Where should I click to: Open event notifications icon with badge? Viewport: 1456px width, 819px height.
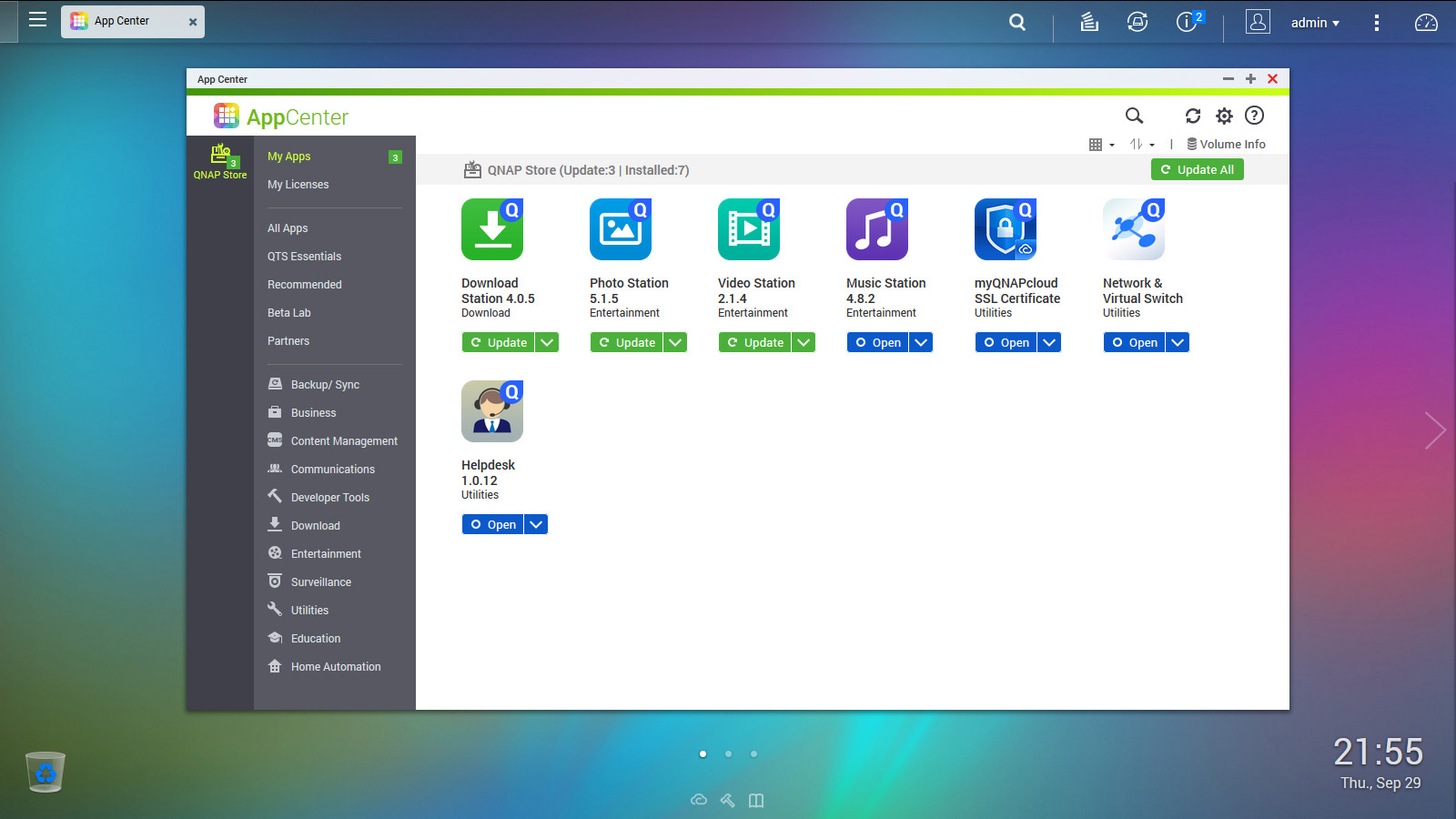[x=1188, y=21]
